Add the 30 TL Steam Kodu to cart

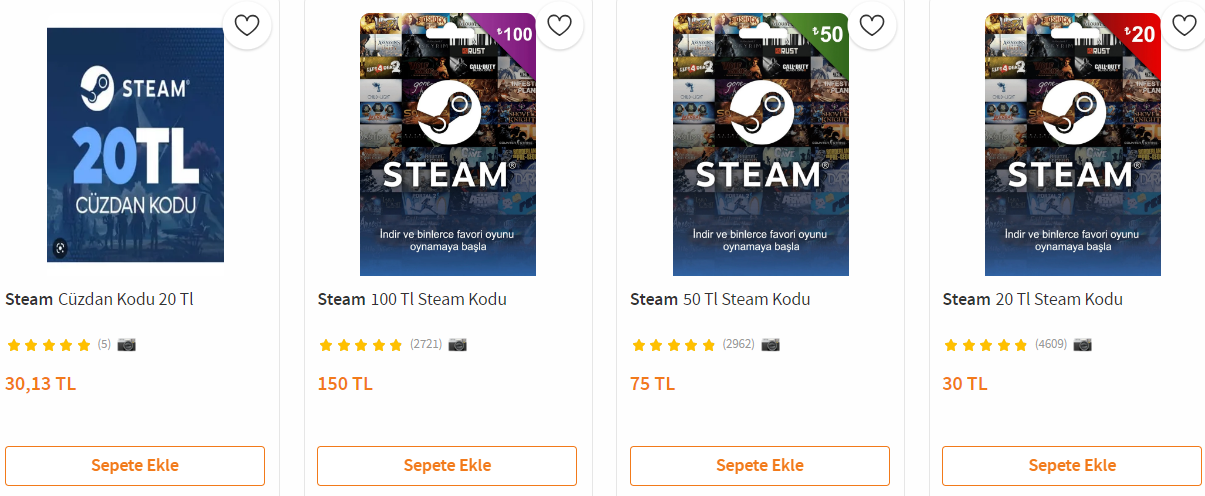(x=1072, y=466)
